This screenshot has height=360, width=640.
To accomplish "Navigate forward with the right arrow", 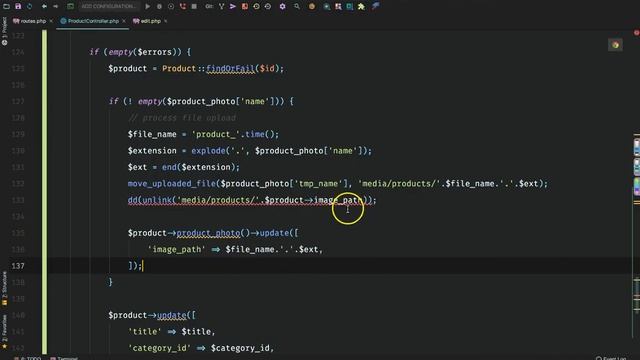I will 56,6.
